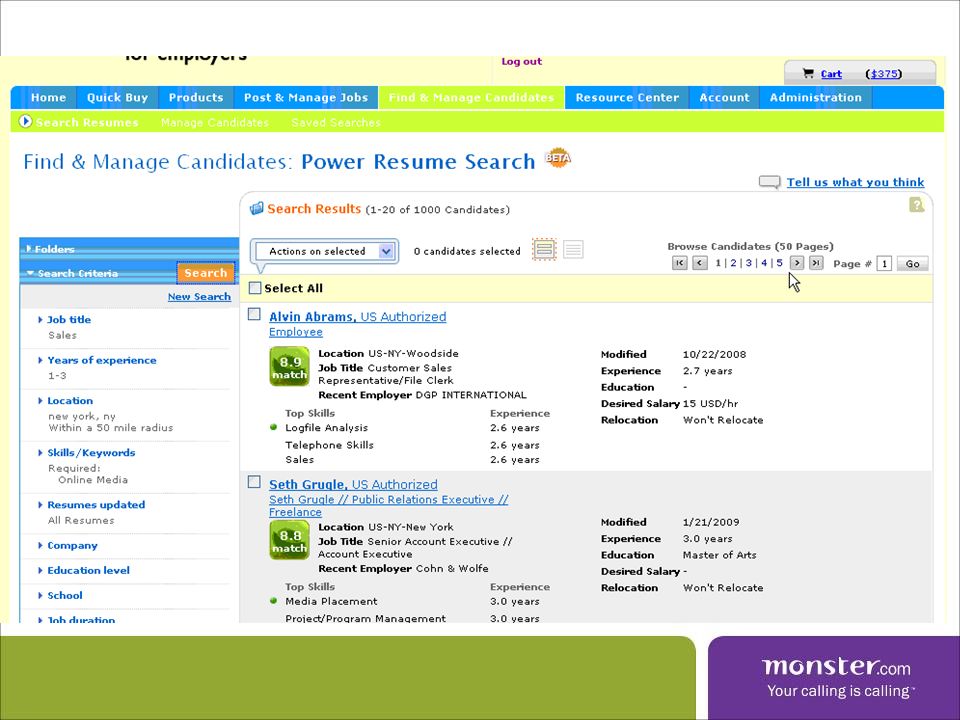
Task: Open Post & Manage Jobs tab
Action: pyautogui.click(x=306, y=97)
